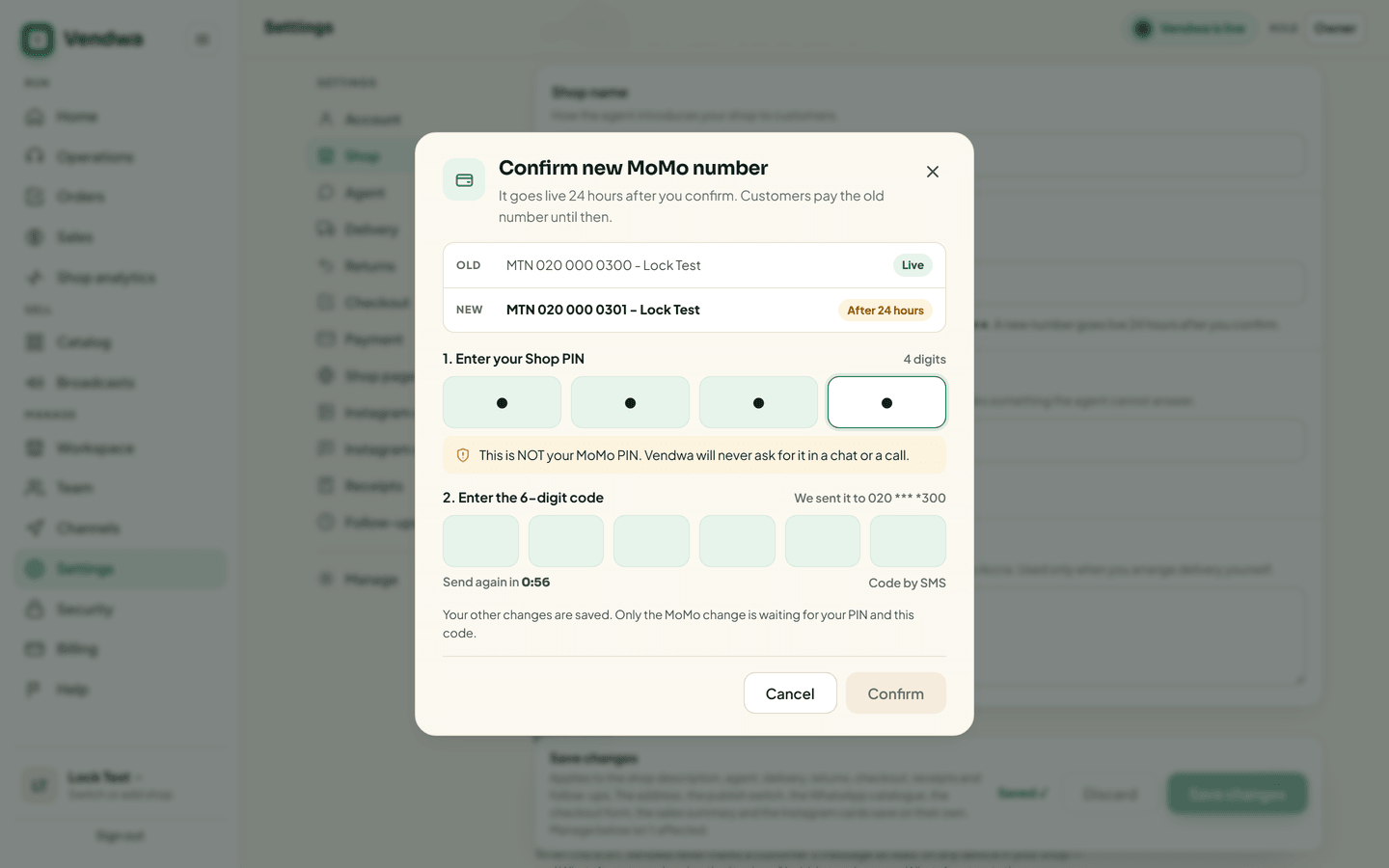Image resolution: width=1389 pixels, height=868 pixels.
Task: Click the NEW row label
Action: point(470,310)
